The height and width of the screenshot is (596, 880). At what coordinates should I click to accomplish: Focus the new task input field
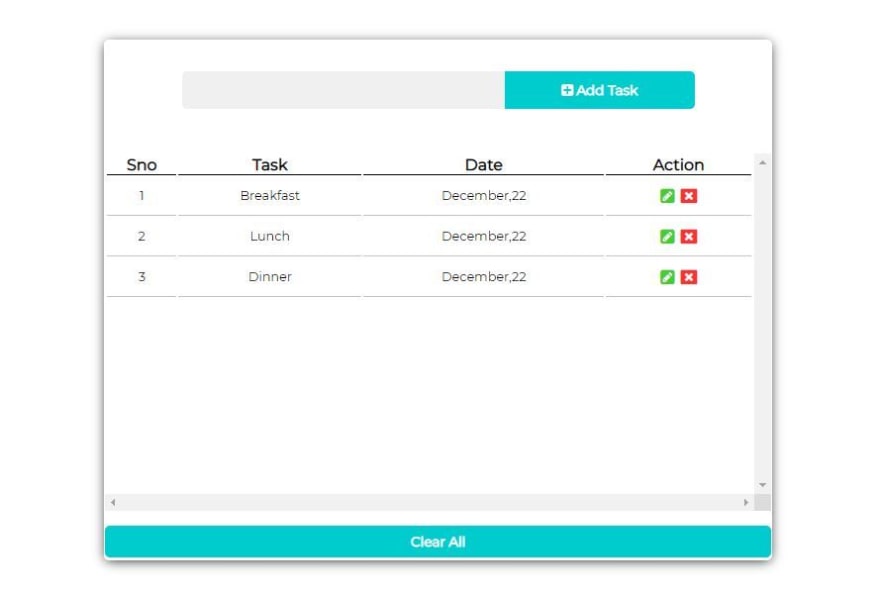click(343, 90)
